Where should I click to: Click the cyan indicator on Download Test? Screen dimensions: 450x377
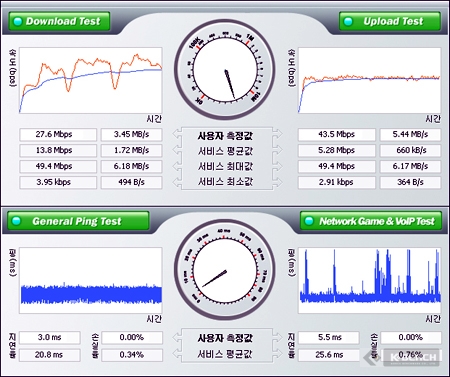[17, 21]
